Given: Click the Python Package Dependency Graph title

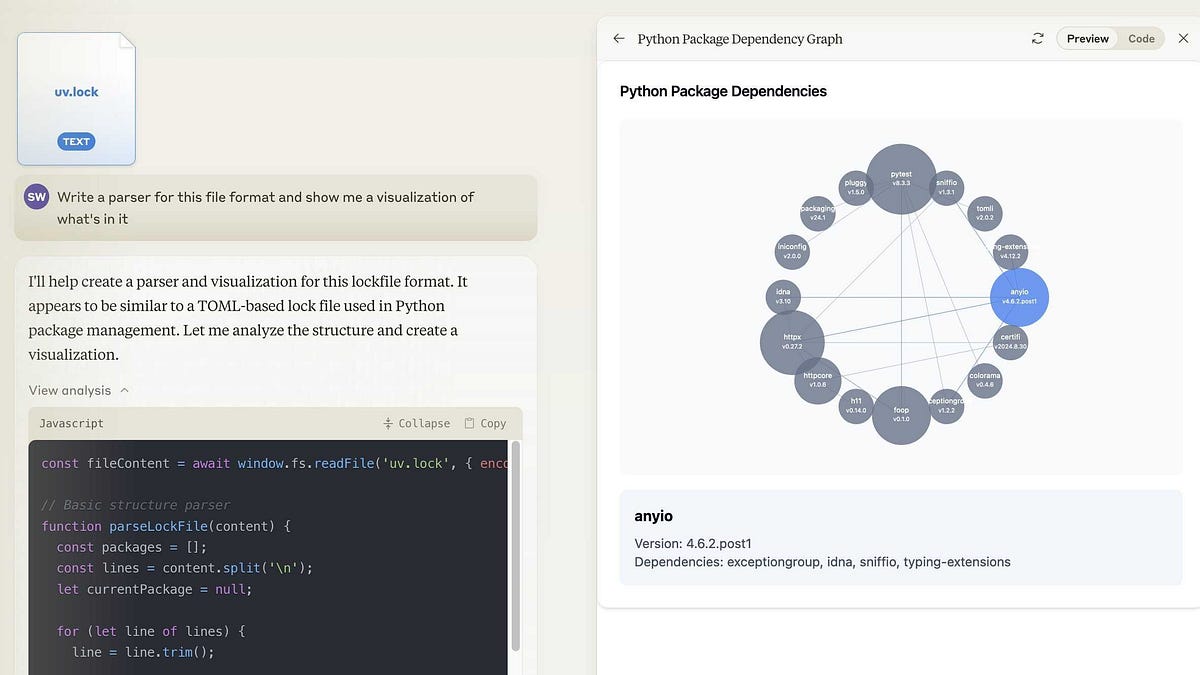Looking at the screenshot, I should [x=740, y=39].
